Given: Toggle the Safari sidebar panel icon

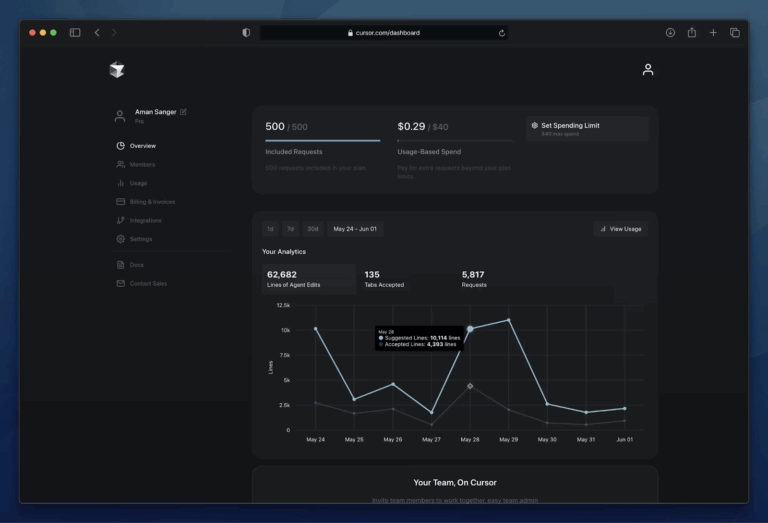Looking at the screenshot, I should click(x=75, y=33).
